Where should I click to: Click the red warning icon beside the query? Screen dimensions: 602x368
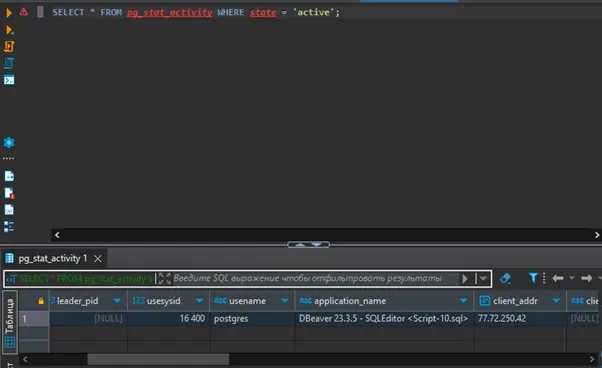pos(23,12)
